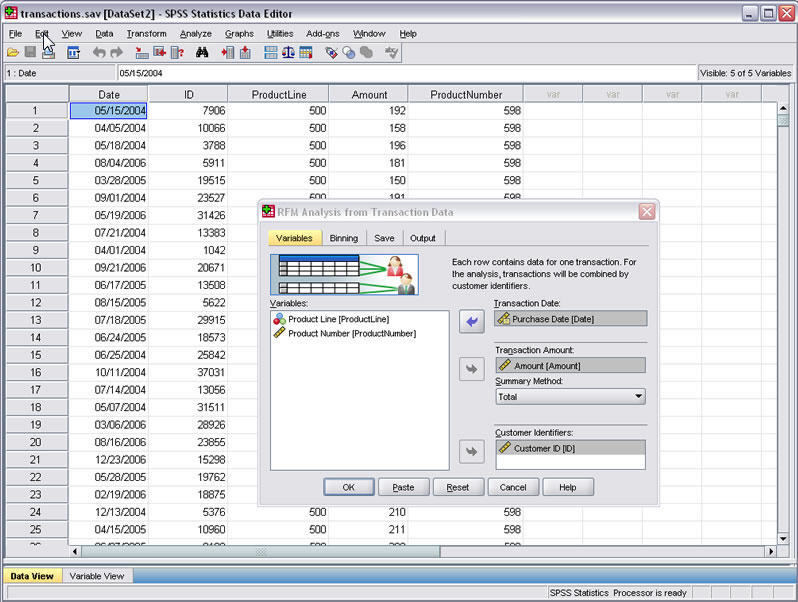Click the ID cell 10066
The image size is (798, 602).
point(188,128)
